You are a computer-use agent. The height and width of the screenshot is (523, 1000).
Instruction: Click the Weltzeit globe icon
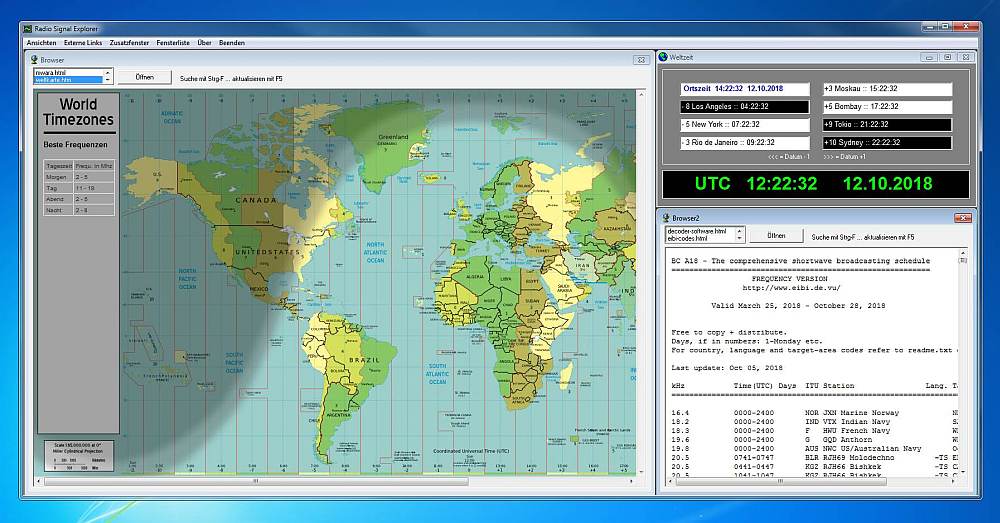click(662, 57)
